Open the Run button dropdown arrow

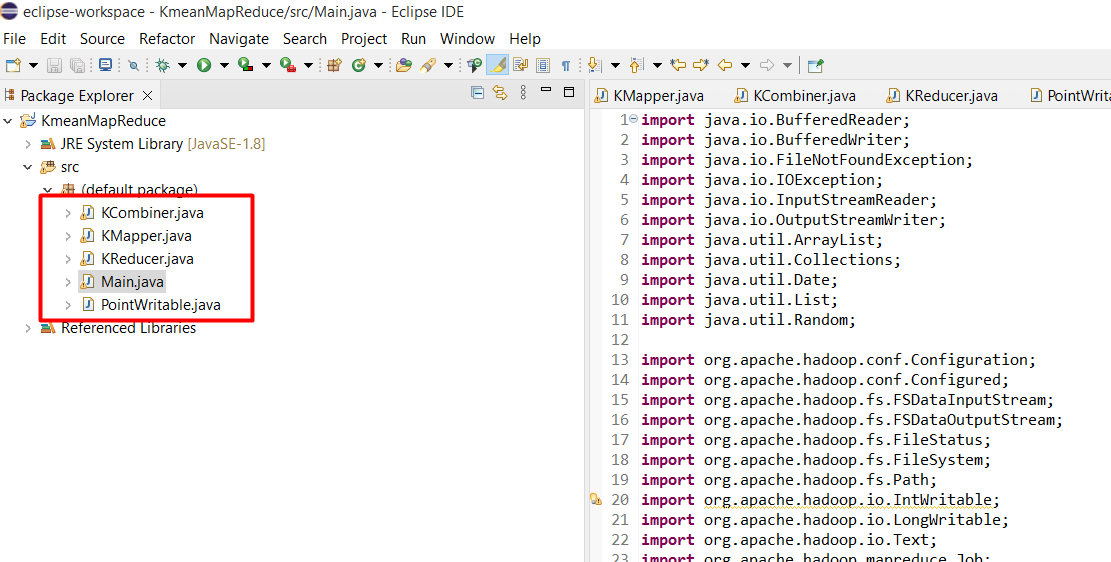click(x=224, y=65)
